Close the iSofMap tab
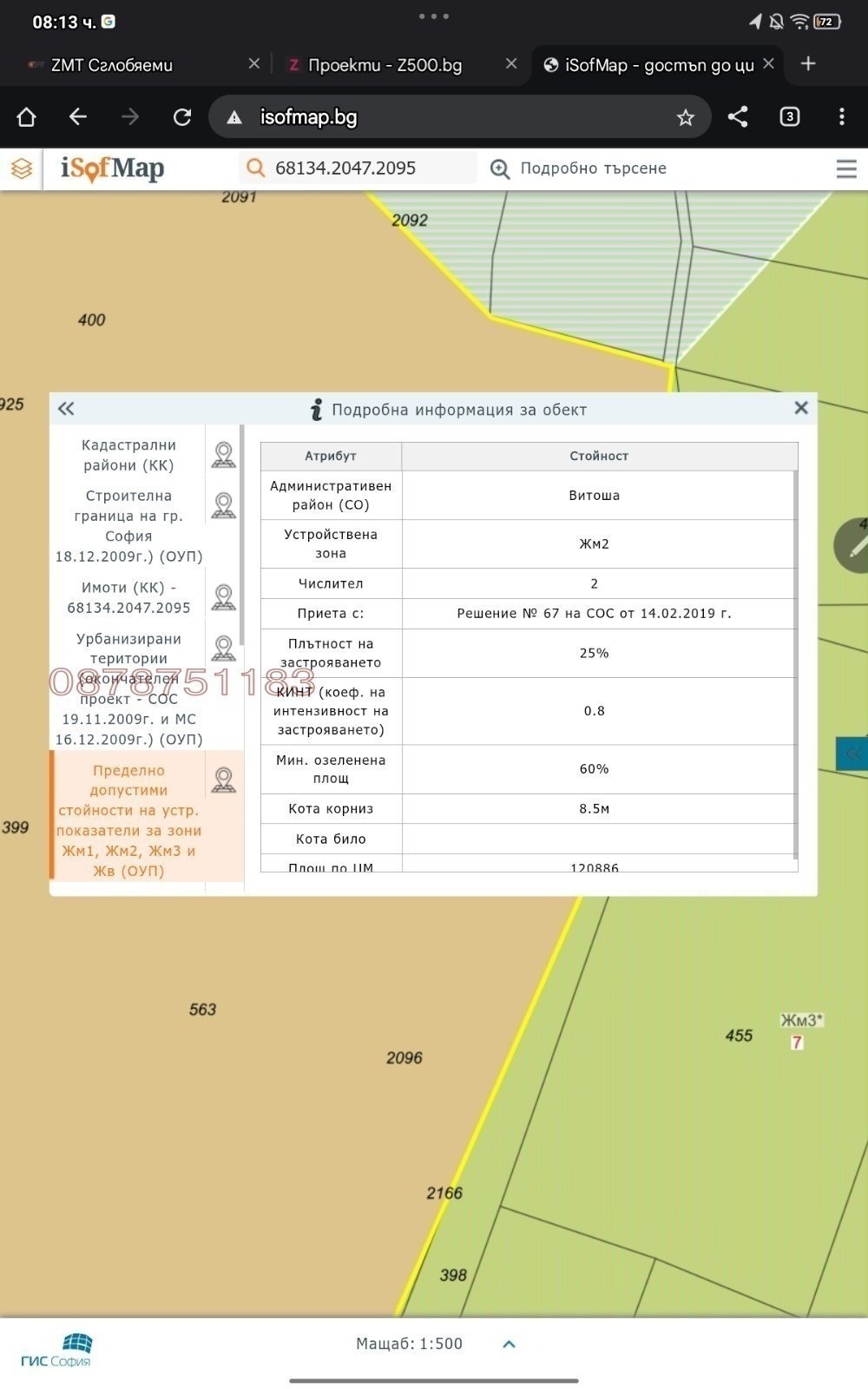 pos(768,64)
